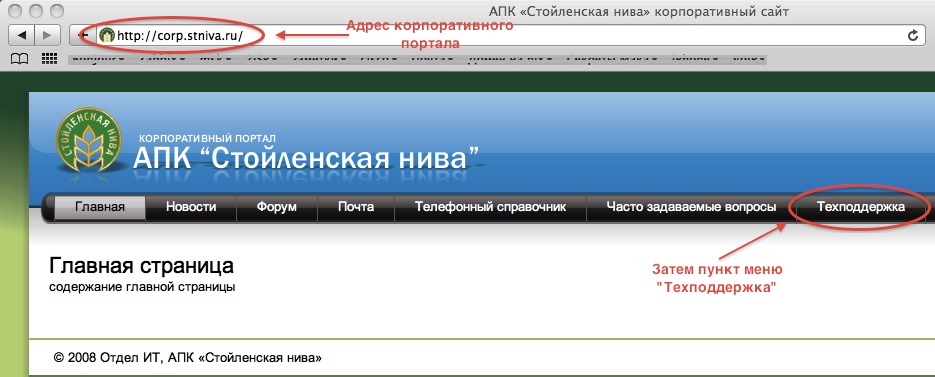Go back with the browser back arrow
This screenshot has height=377, width=935.
21,35
